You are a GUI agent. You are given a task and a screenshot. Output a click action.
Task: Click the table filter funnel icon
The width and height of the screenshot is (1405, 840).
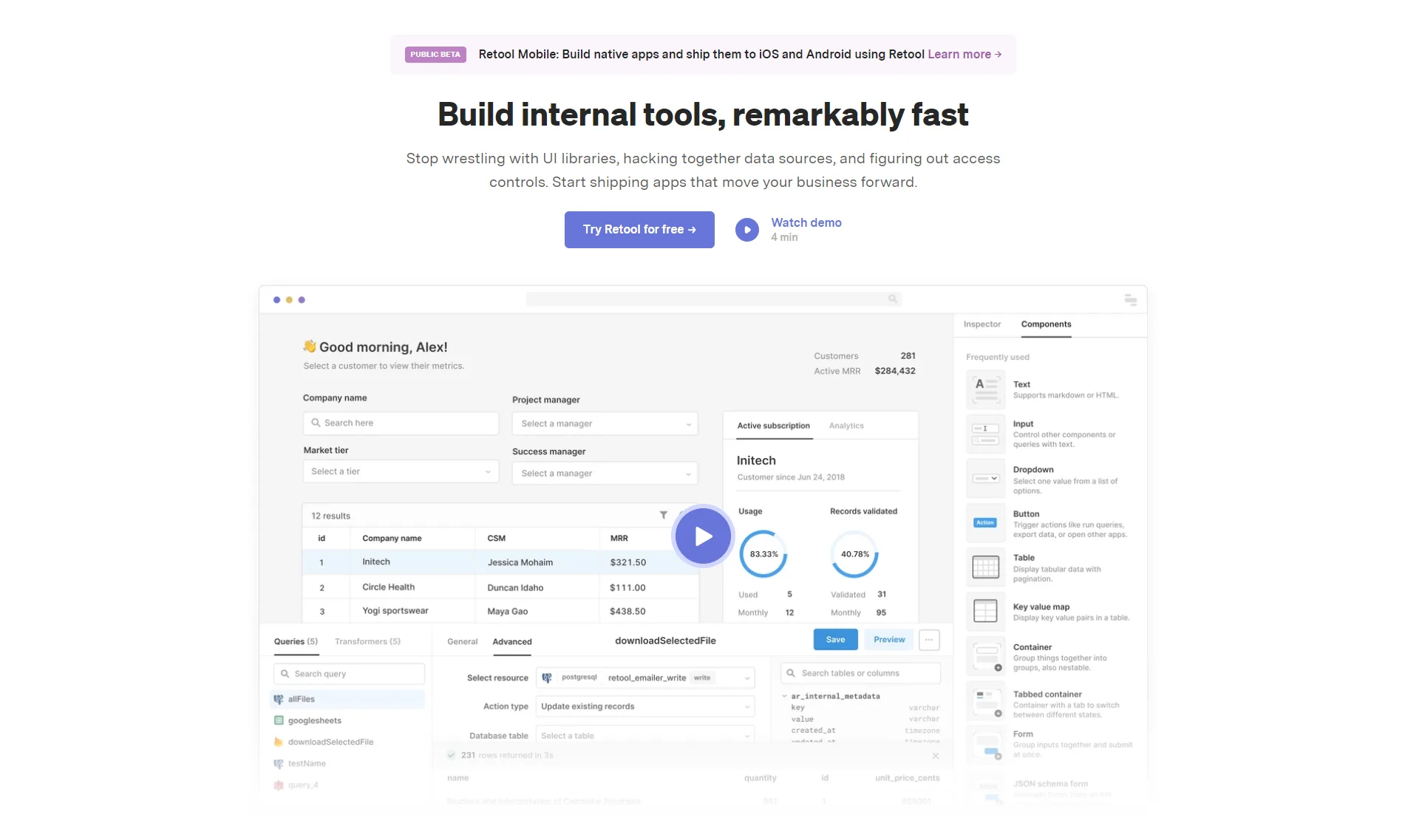[663, 515]
